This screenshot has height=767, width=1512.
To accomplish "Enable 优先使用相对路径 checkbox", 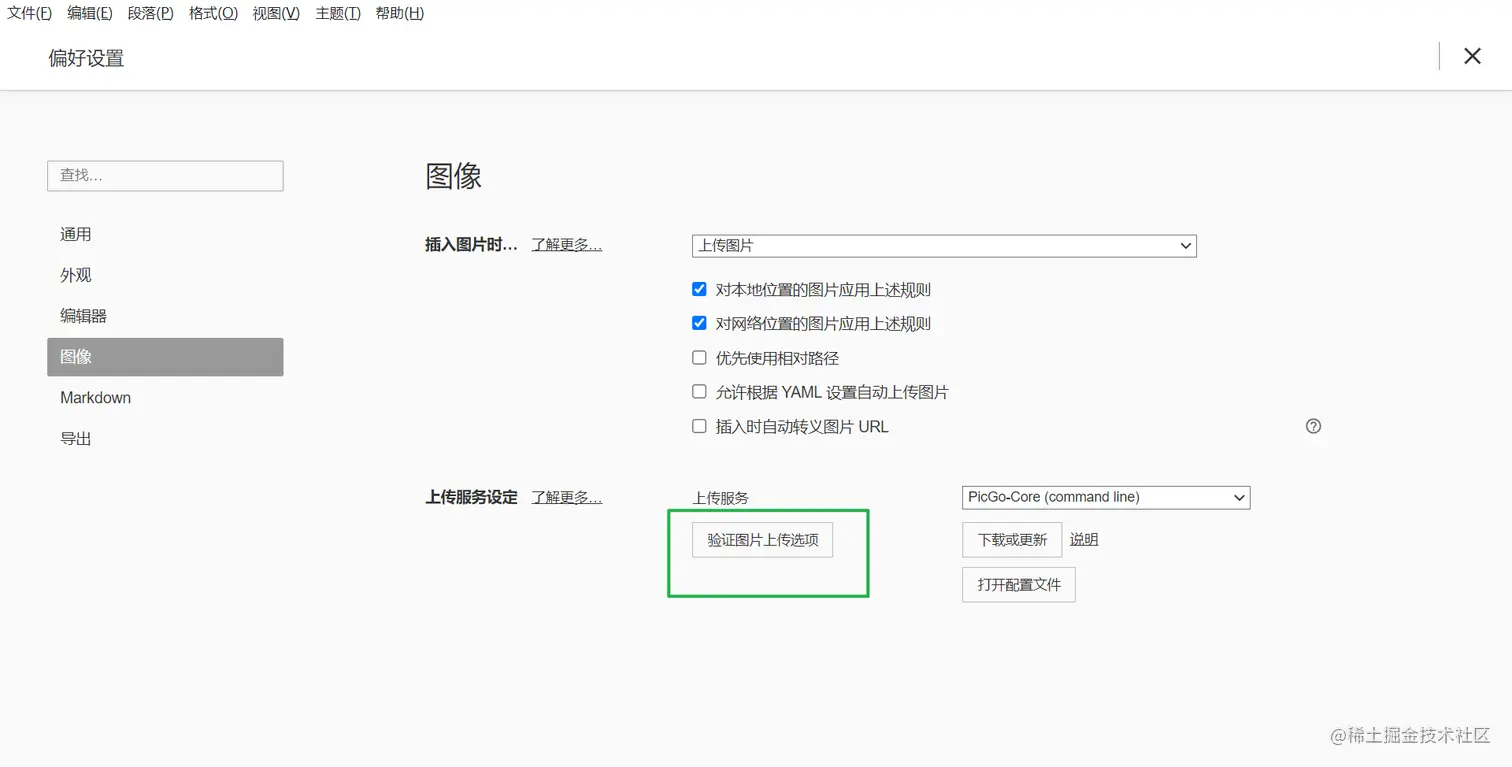I will coord(699,357).
